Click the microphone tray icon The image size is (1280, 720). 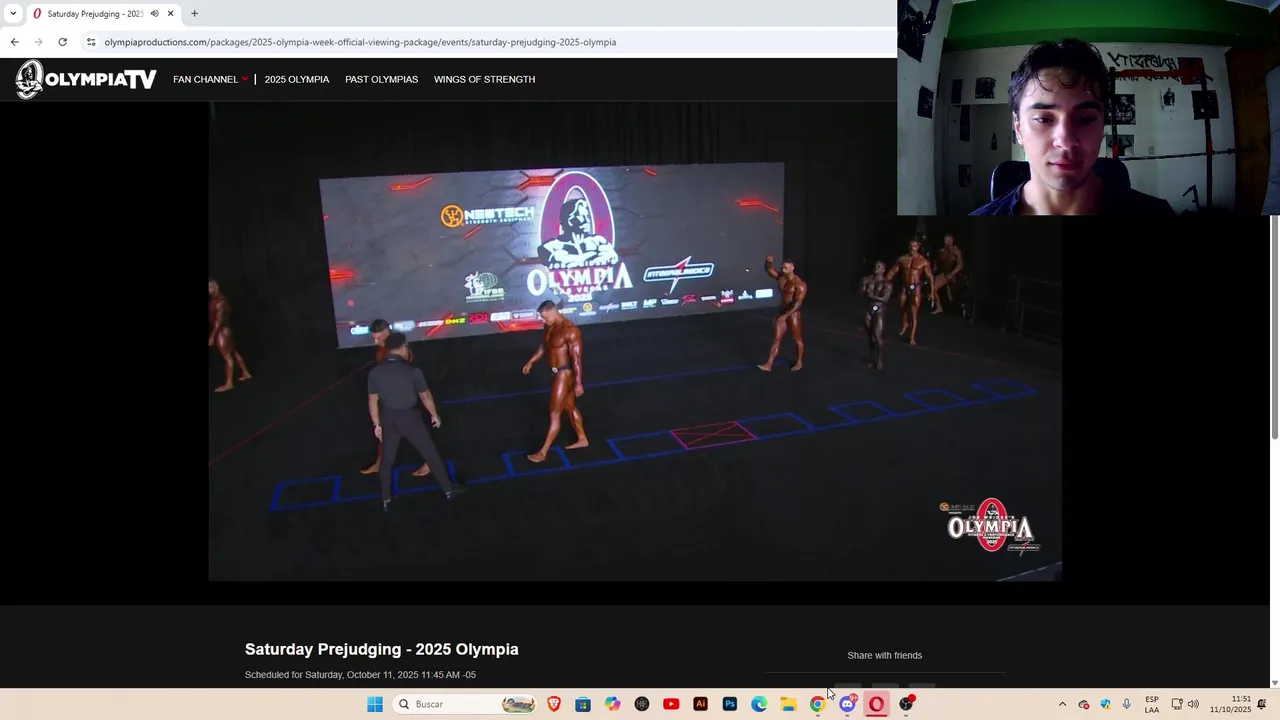[1126, 704]
